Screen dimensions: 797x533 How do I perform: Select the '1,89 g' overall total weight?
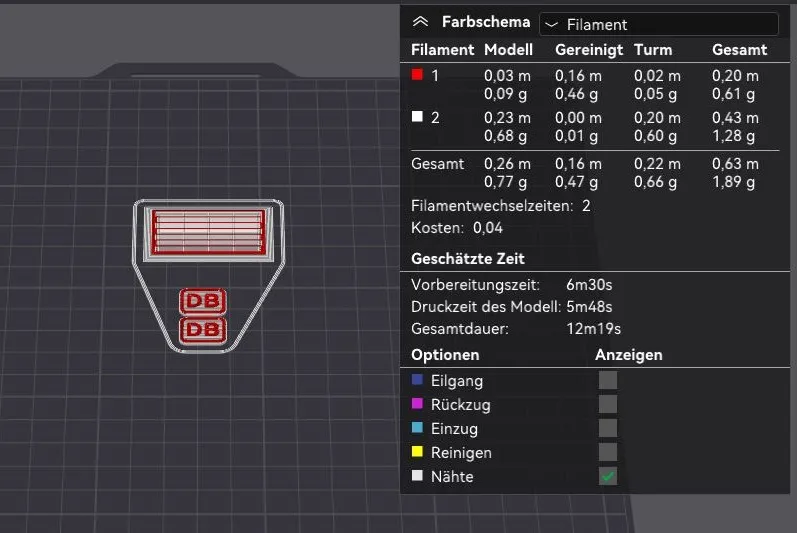tap(733, 181)
